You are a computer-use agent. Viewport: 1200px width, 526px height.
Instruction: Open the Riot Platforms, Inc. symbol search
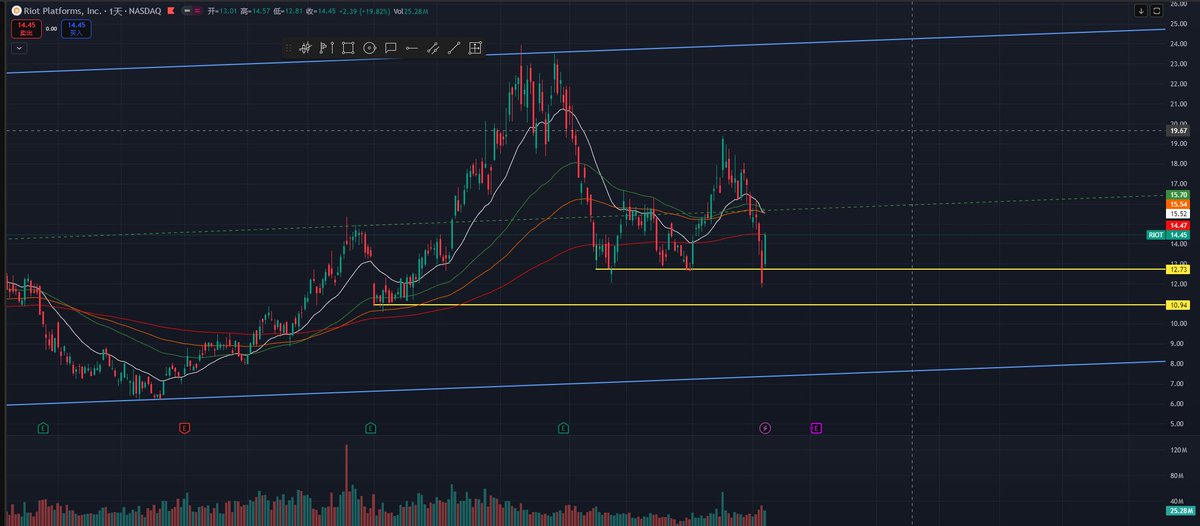point(62,11)
